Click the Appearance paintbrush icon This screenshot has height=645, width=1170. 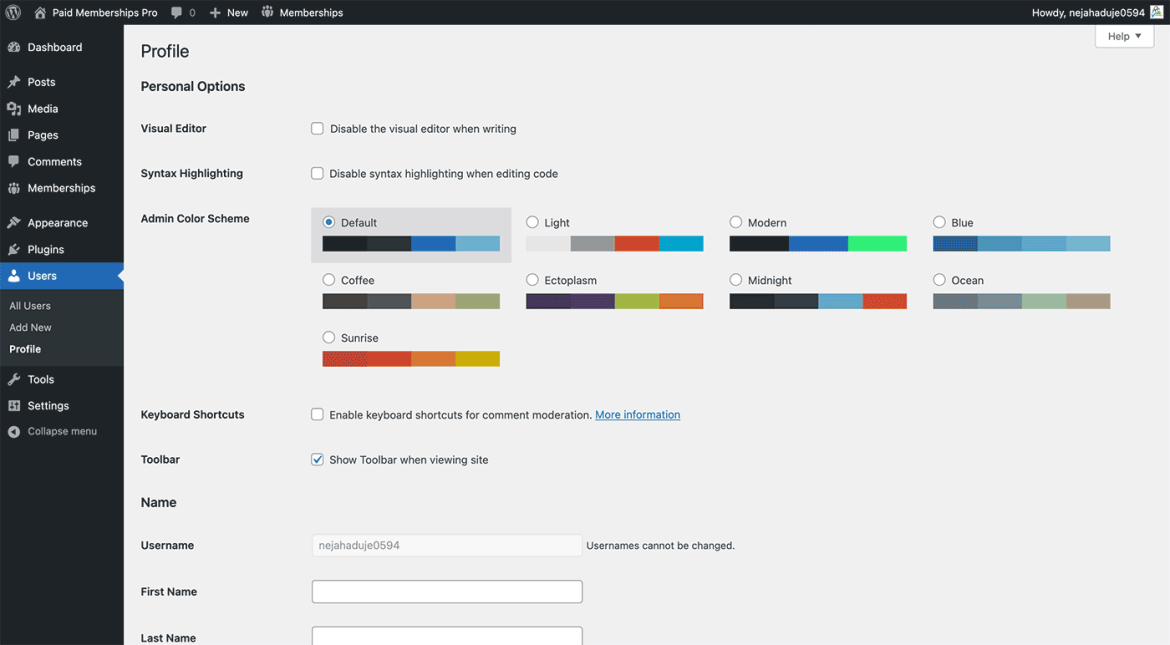(x=14, y=221)
